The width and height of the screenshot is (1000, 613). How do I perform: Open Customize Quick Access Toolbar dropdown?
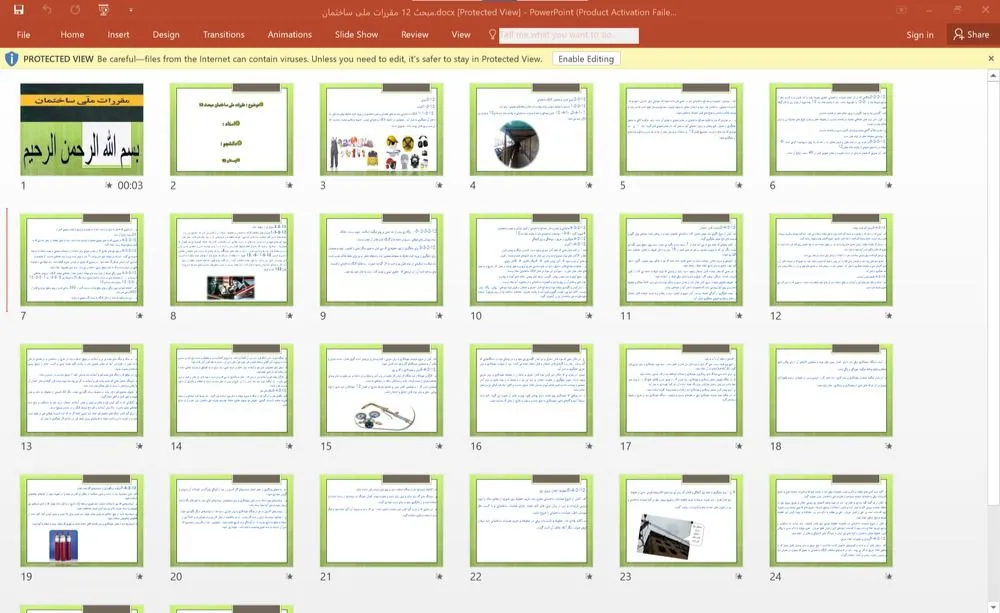(130, 12)
